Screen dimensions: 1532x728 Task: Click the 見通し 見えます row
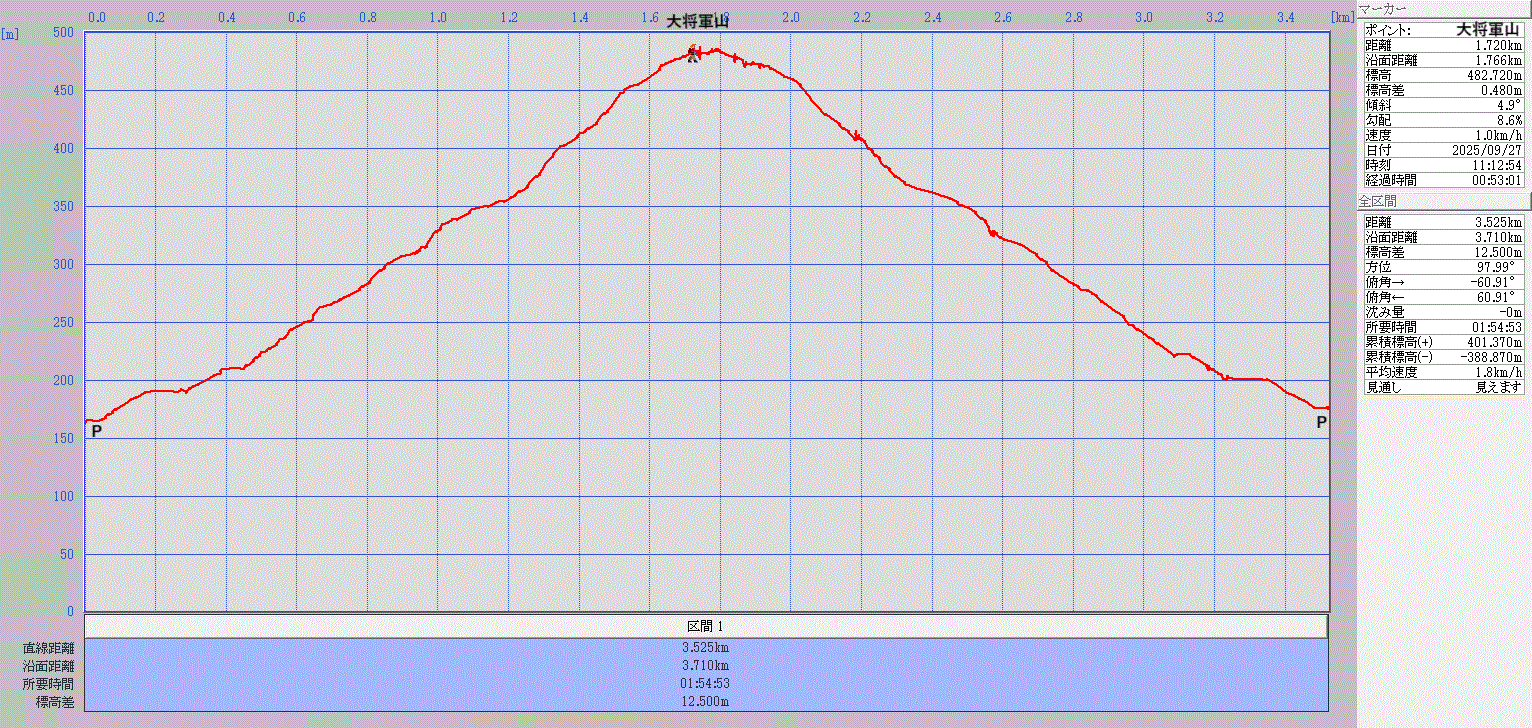click(1444, 387)
